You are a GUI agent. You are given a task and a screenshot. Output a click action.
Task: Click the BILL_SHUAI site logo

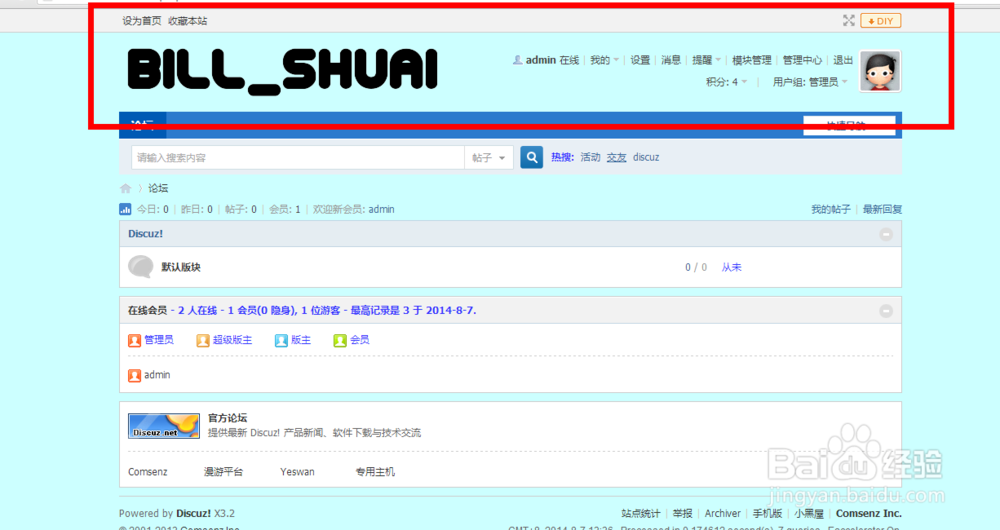(283, 71)
